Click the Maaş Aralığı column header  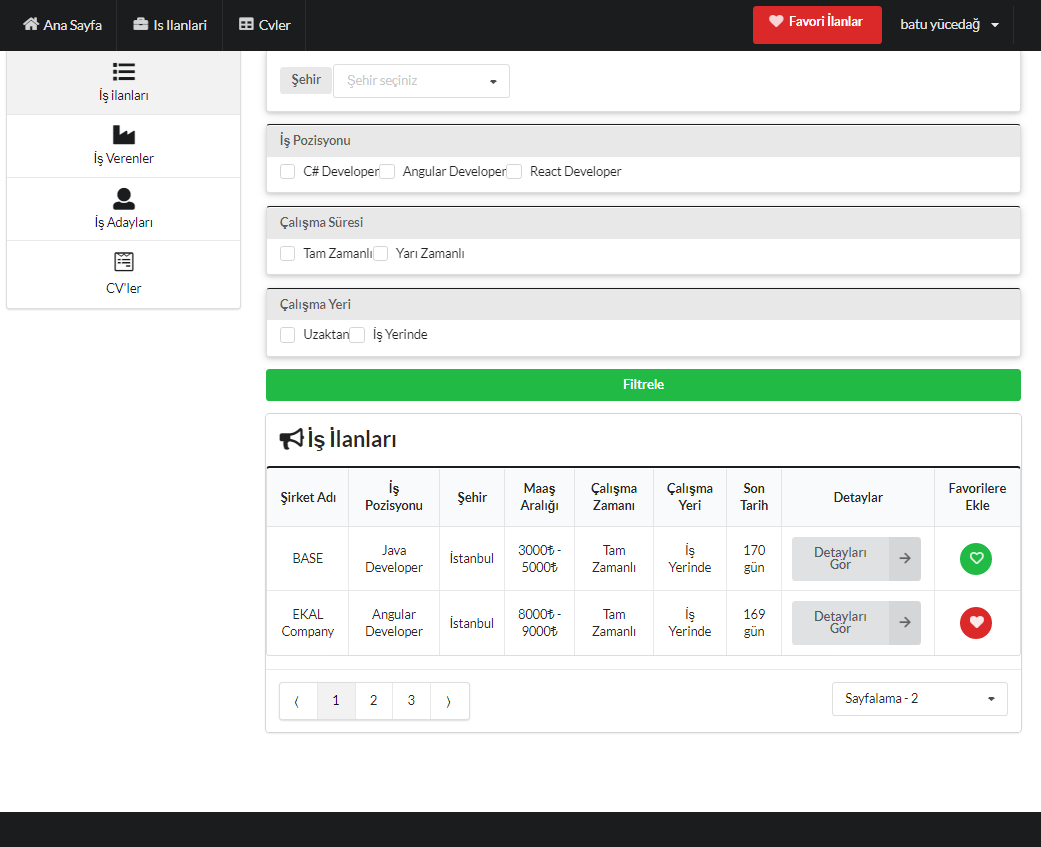[539, 497]
